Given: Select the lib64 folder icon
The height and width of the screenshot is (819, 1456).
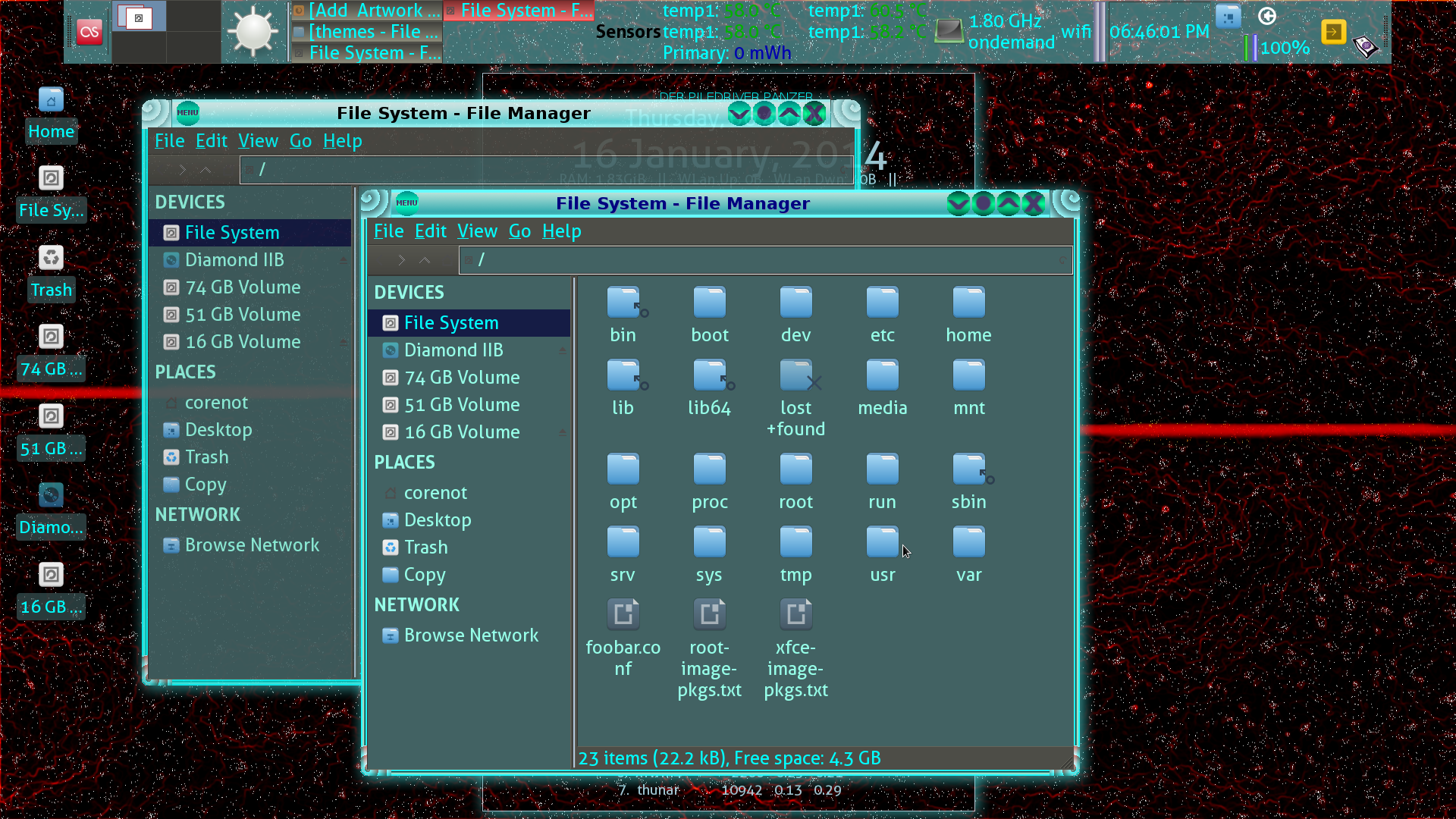Looking at the screenshot, I should 710,376.
